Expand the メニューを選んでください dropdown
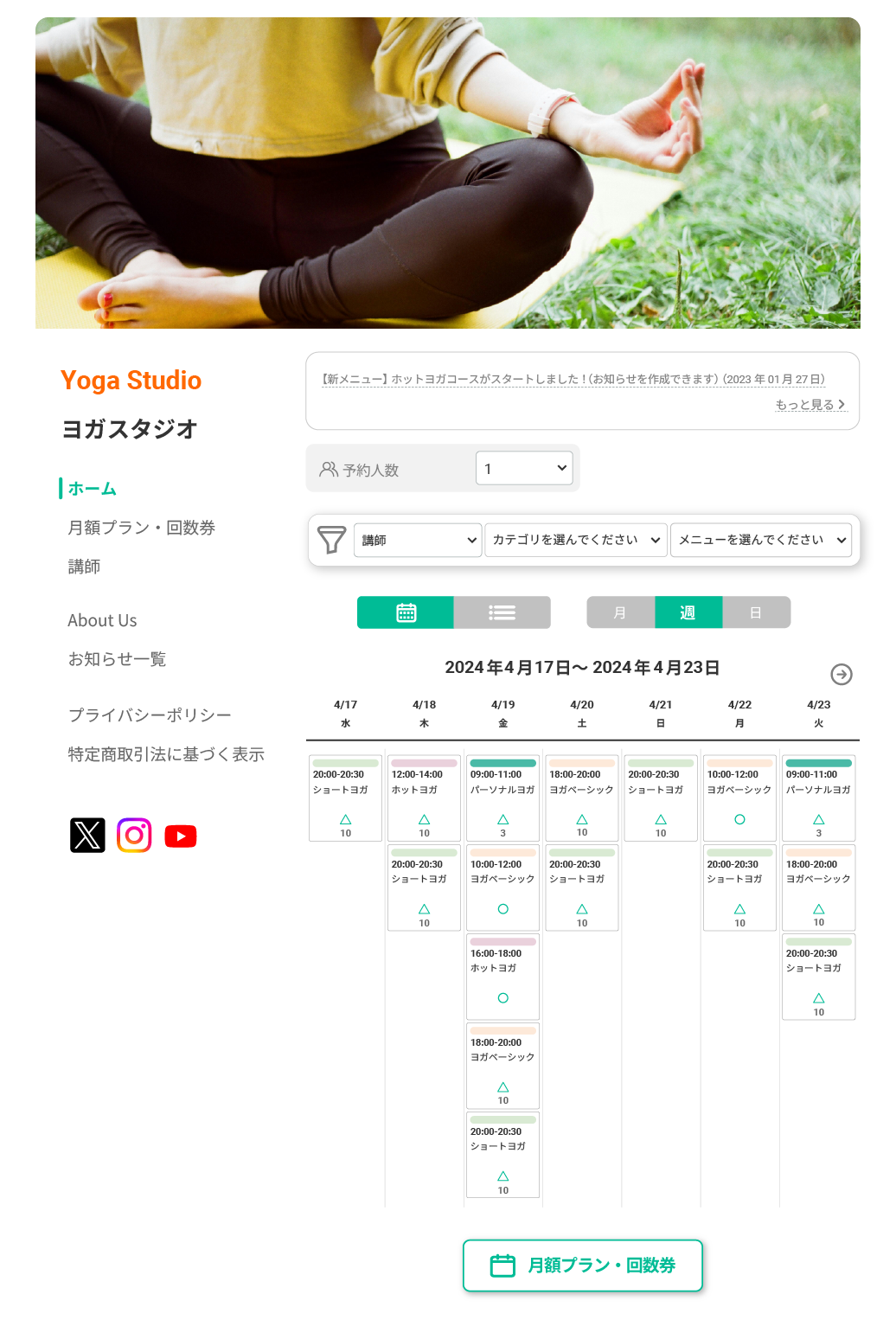 pyautogui.click(x=761, y=540)
